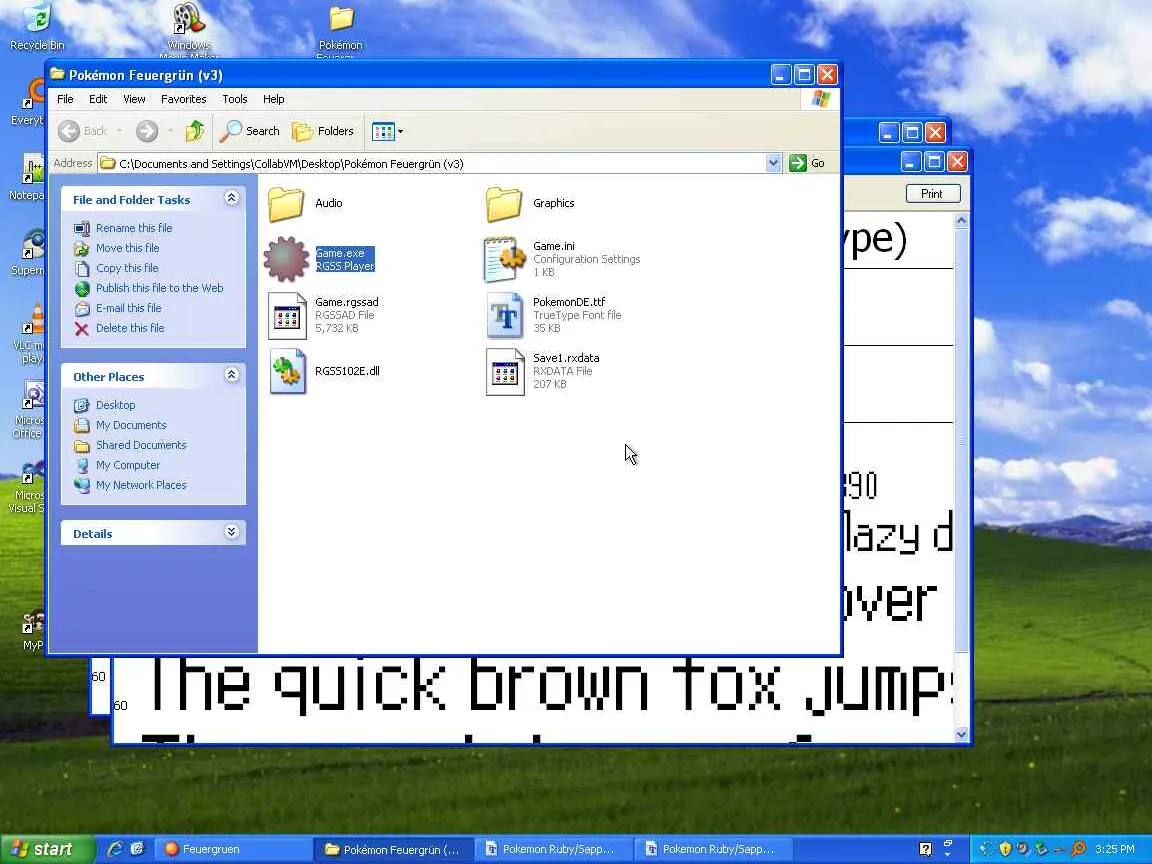Screen dimensions: 1152x864
Task: Select the RGSS102E.dll file icon
Action: [287, 372]
